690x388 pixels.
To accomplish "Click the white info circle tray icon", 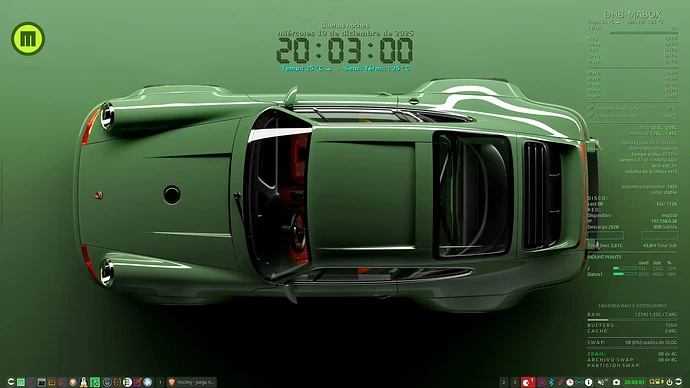I will pos(588,382).
